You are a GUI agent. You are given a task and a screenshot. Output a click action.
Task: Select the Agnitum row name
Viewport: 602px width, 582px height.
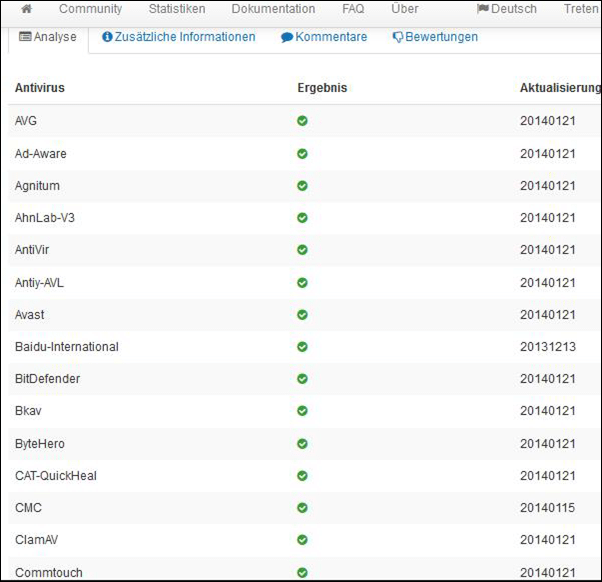point(37,186)
